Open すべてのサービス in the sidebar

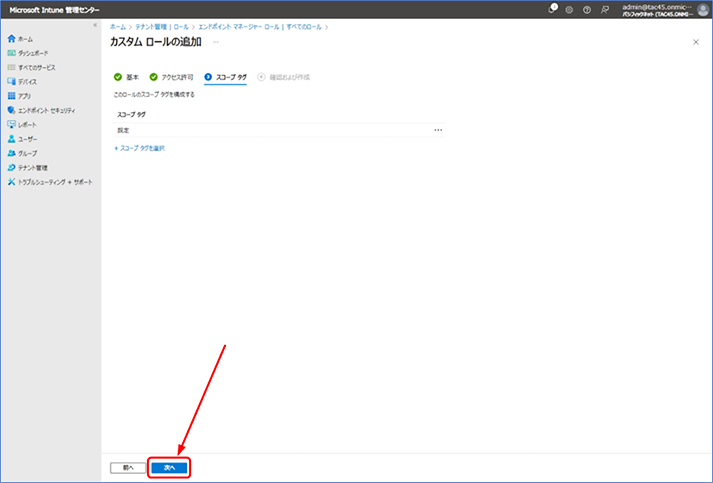[x=31, y=67]
